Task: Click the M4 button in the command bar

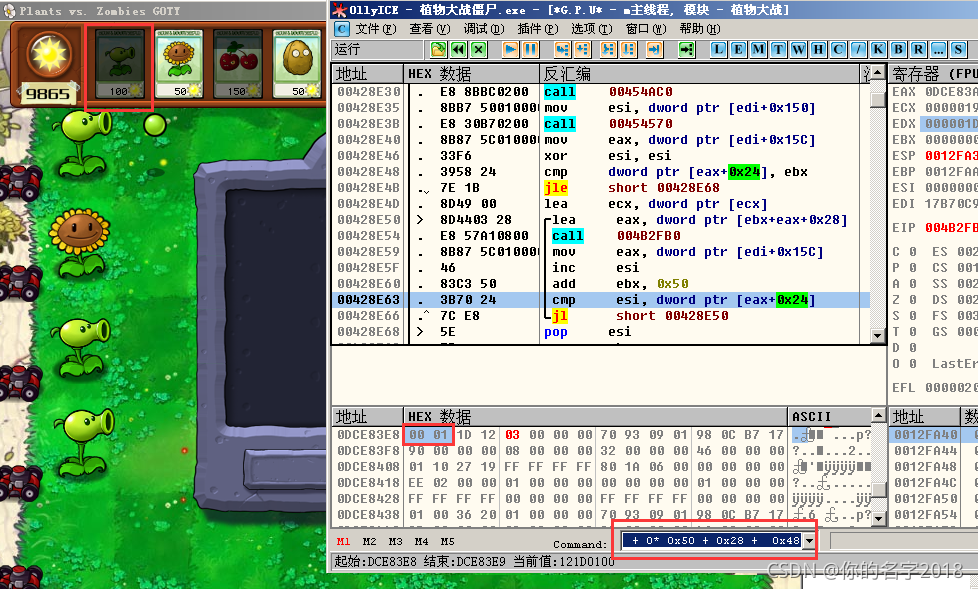Action: coord(422,542)
